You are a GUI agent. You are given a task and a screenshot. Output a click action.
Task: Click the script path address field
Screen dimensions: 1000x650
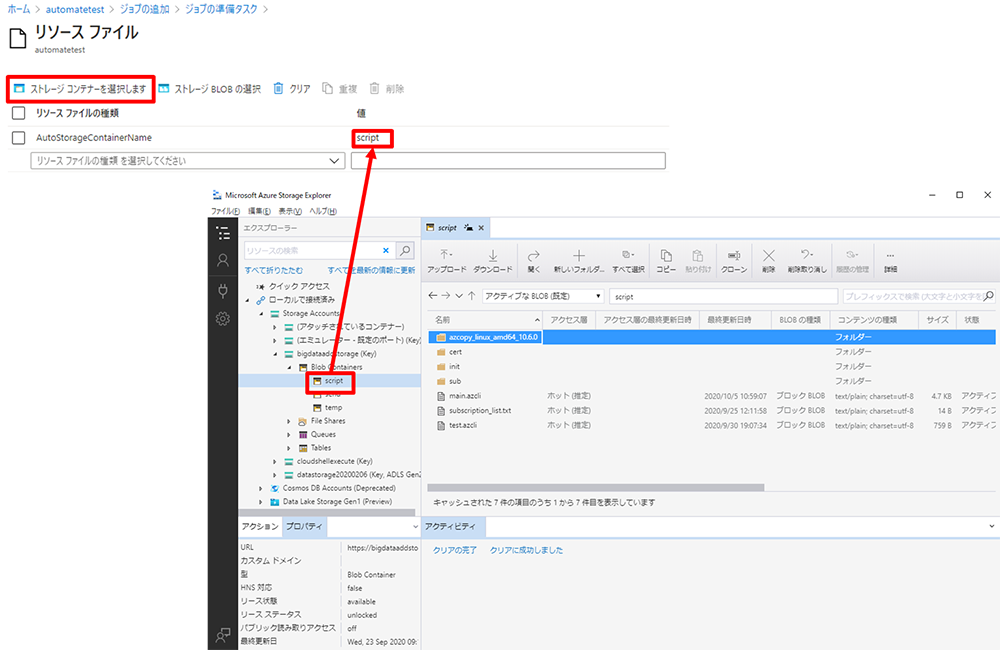pyautogui.click(x=723, y=296)
